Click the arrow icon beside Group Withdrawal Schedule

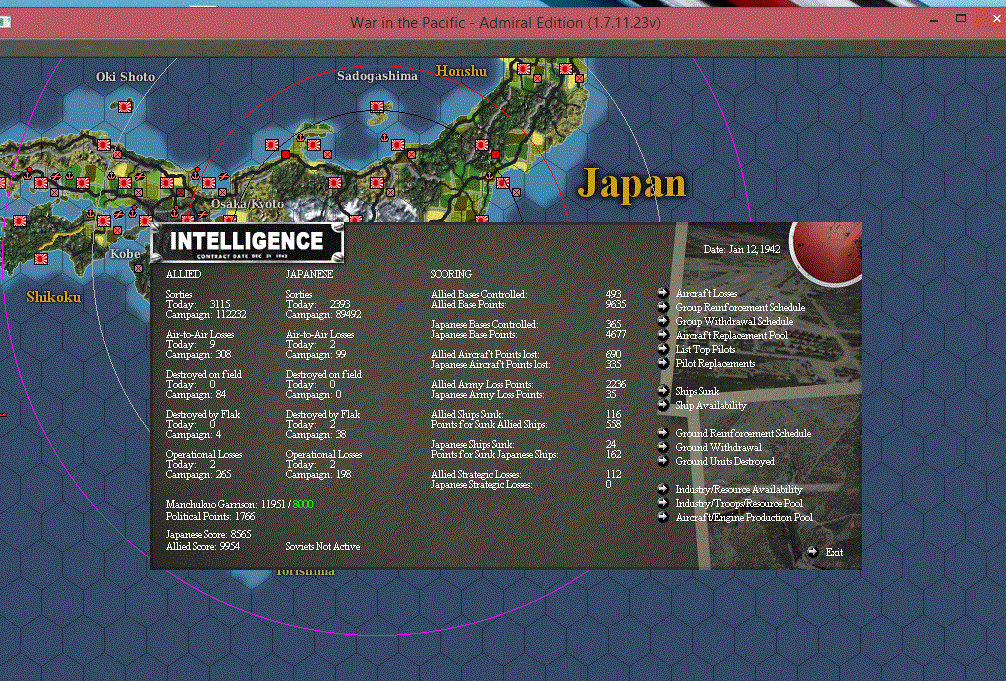tap(663, 321)
